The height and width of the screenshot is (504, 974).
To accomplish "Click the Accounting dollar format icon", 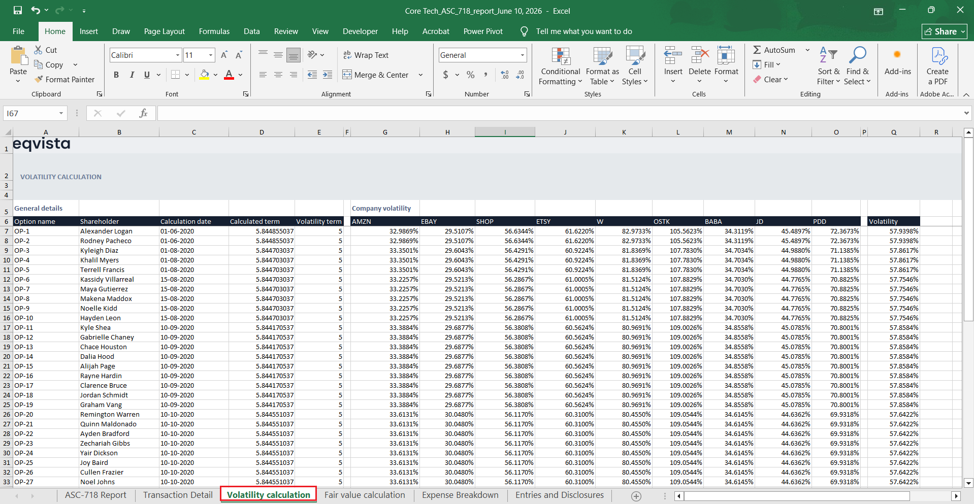I will (446, 75).
